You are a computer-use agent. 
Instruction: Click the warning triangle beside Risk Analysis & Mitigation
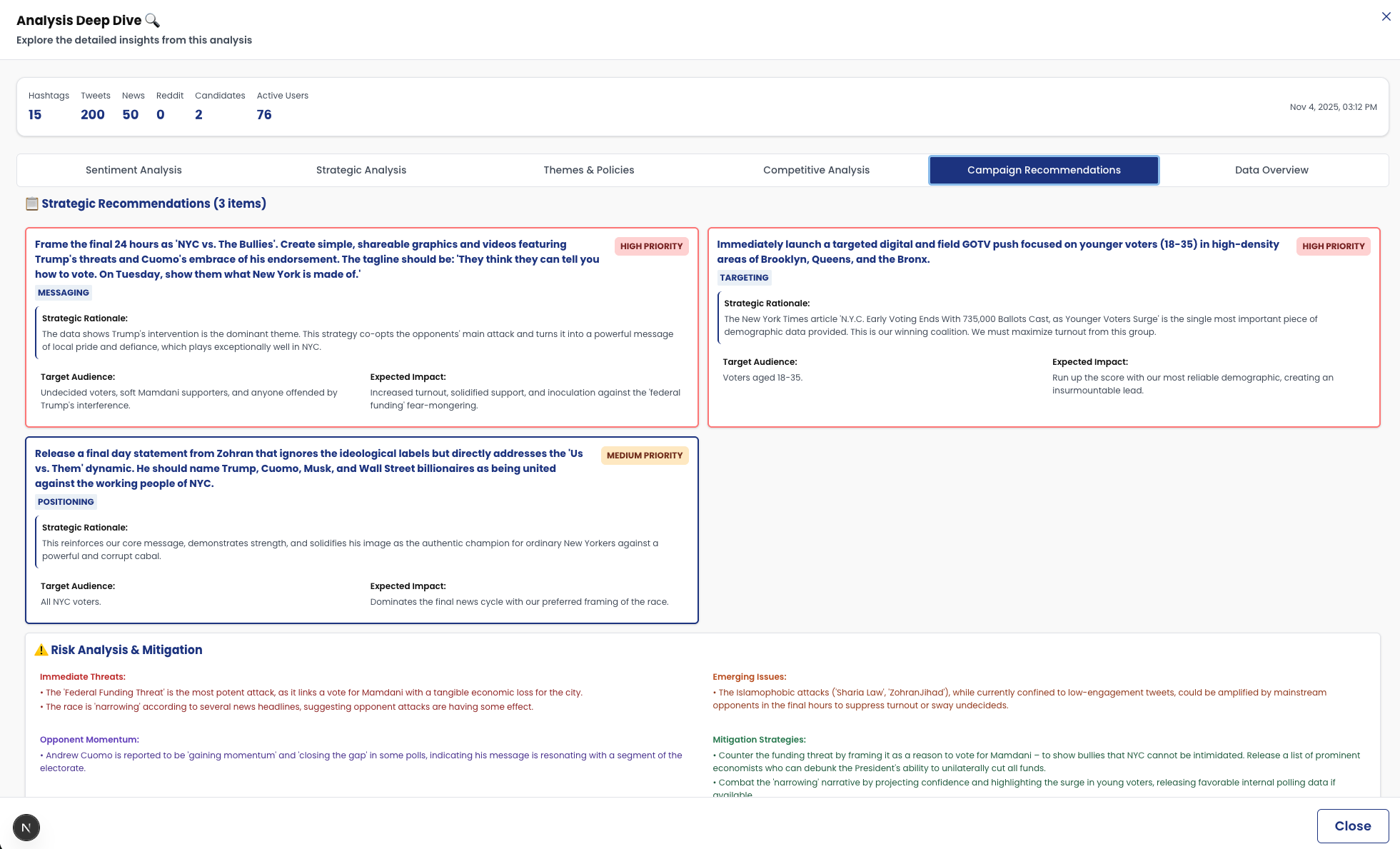pyautogui.click(x=41, y=649)
